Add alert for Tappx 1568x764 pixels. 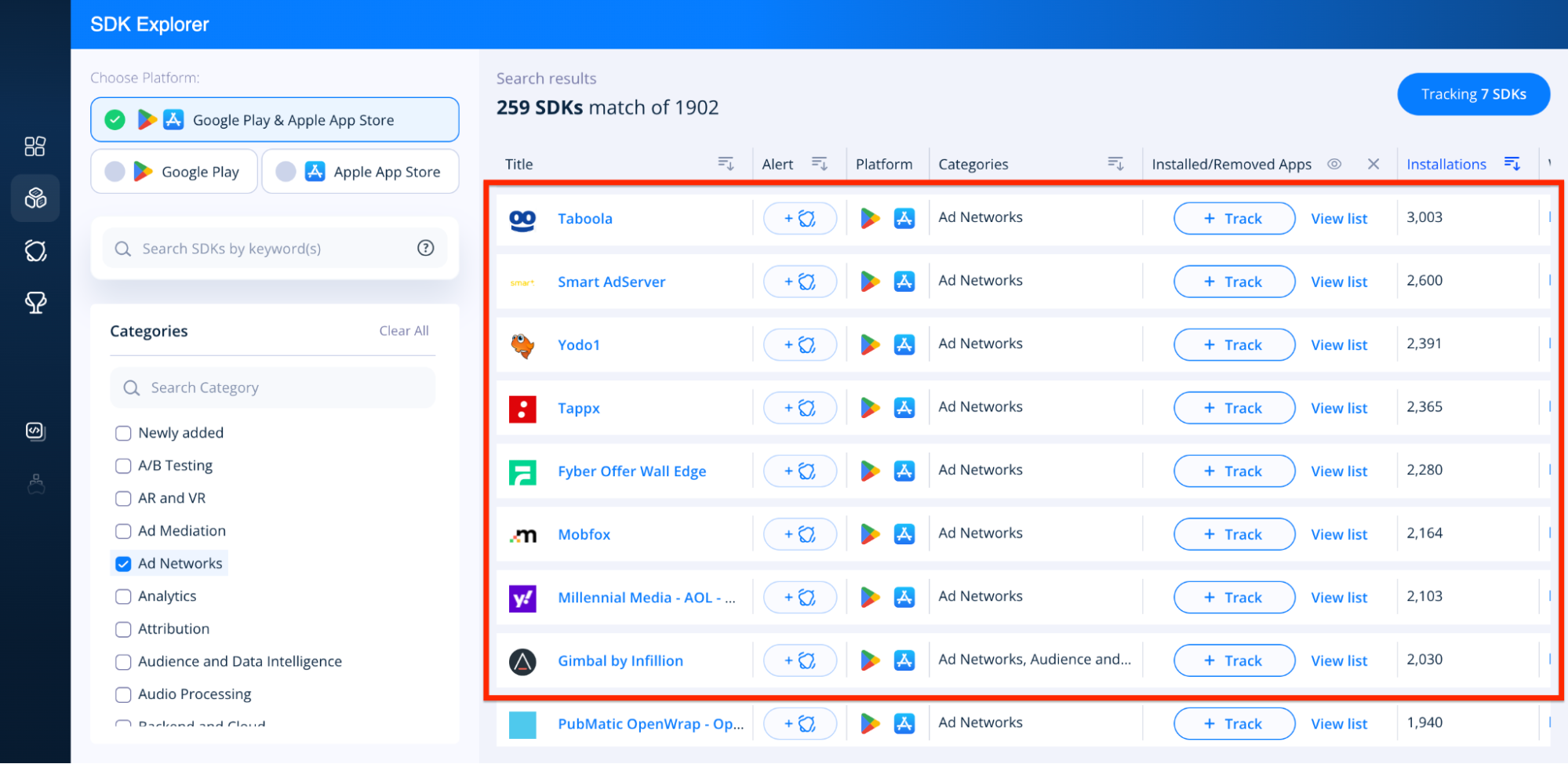coord(800,408)
